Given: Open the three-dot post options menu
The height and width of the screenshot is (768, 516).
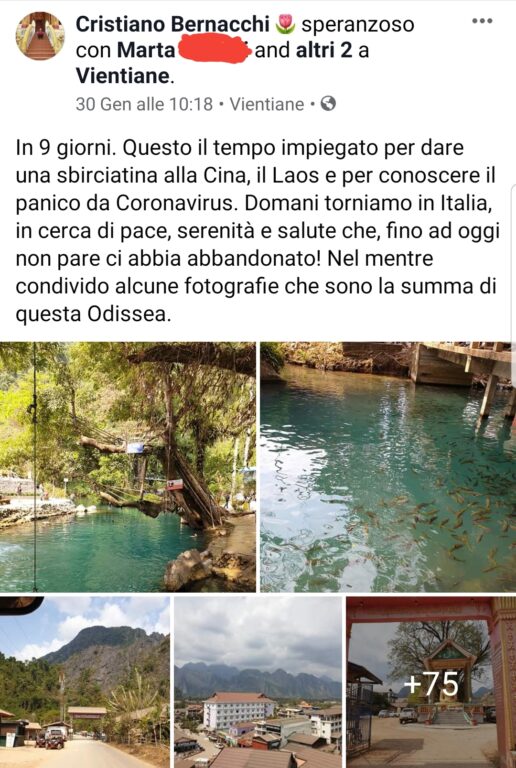Looking at the screenshot, I should click(x=482, y=21).
